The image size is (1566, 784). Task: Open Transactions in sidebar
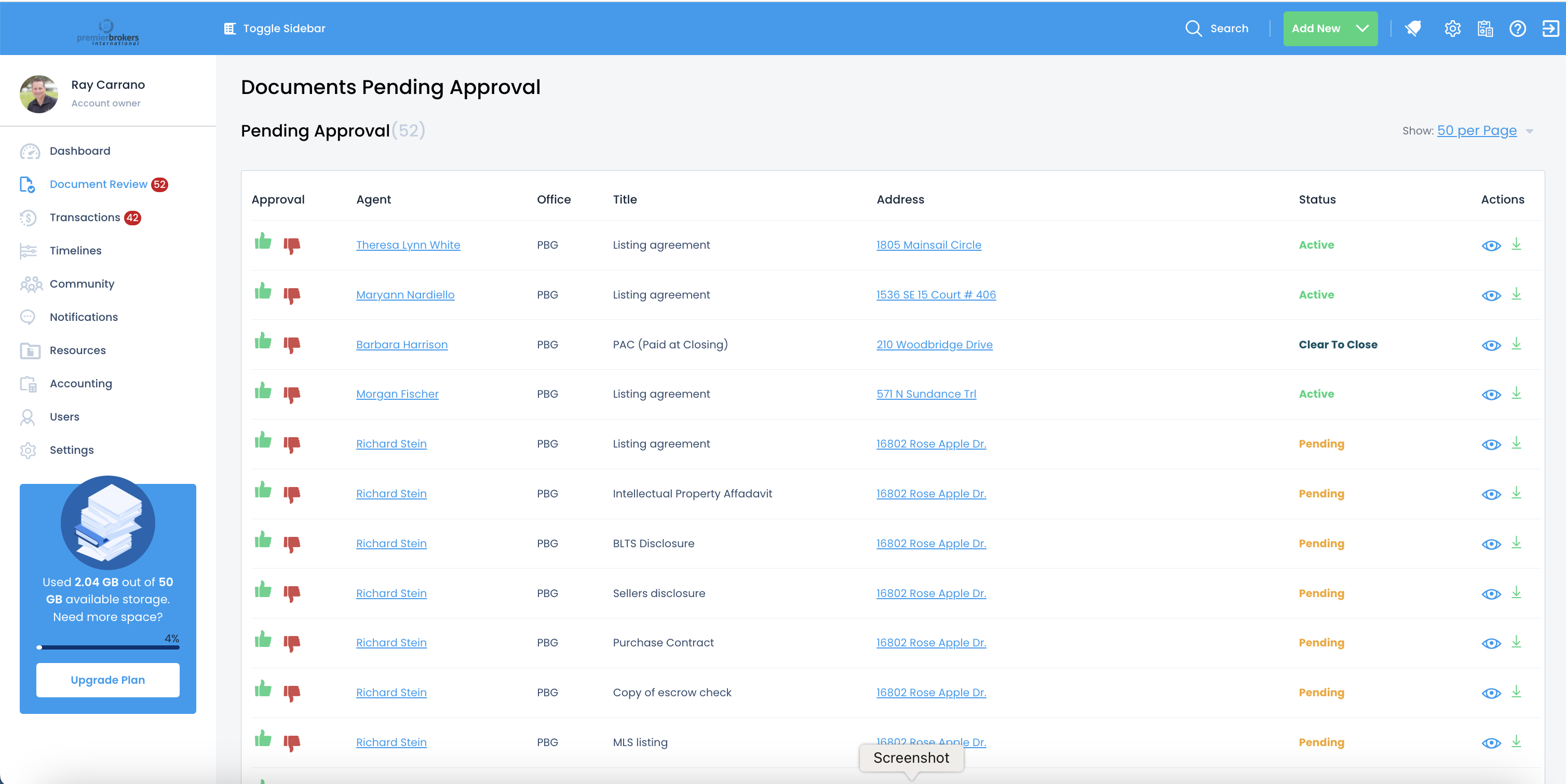click(85, 218)
